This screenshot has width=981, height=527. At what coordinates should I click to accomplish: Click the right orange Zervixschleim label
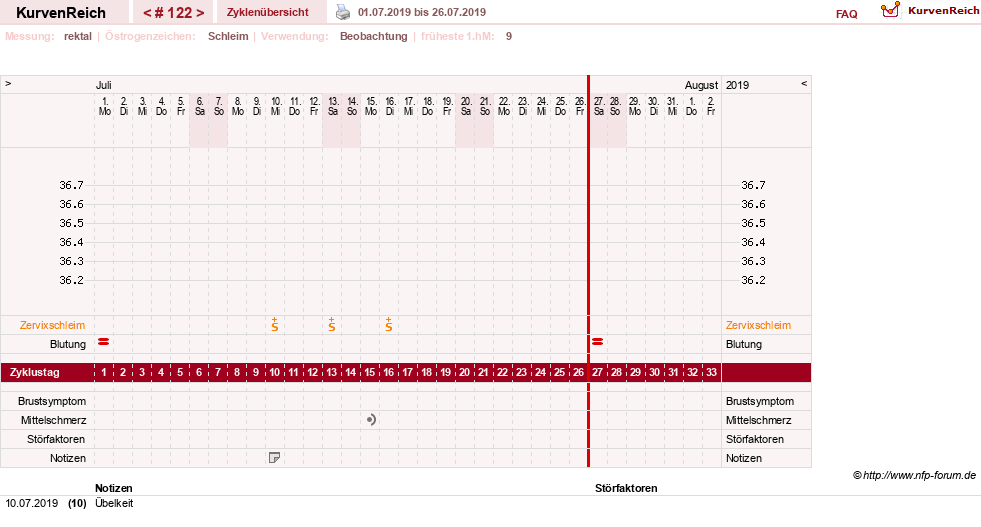758,325
